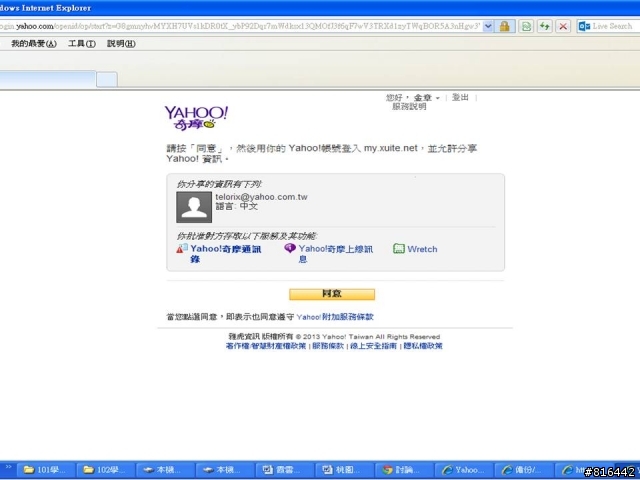640x480 pixels.
Task: Click the email telorix@yahoo.com.tw text
Action: 261,197
